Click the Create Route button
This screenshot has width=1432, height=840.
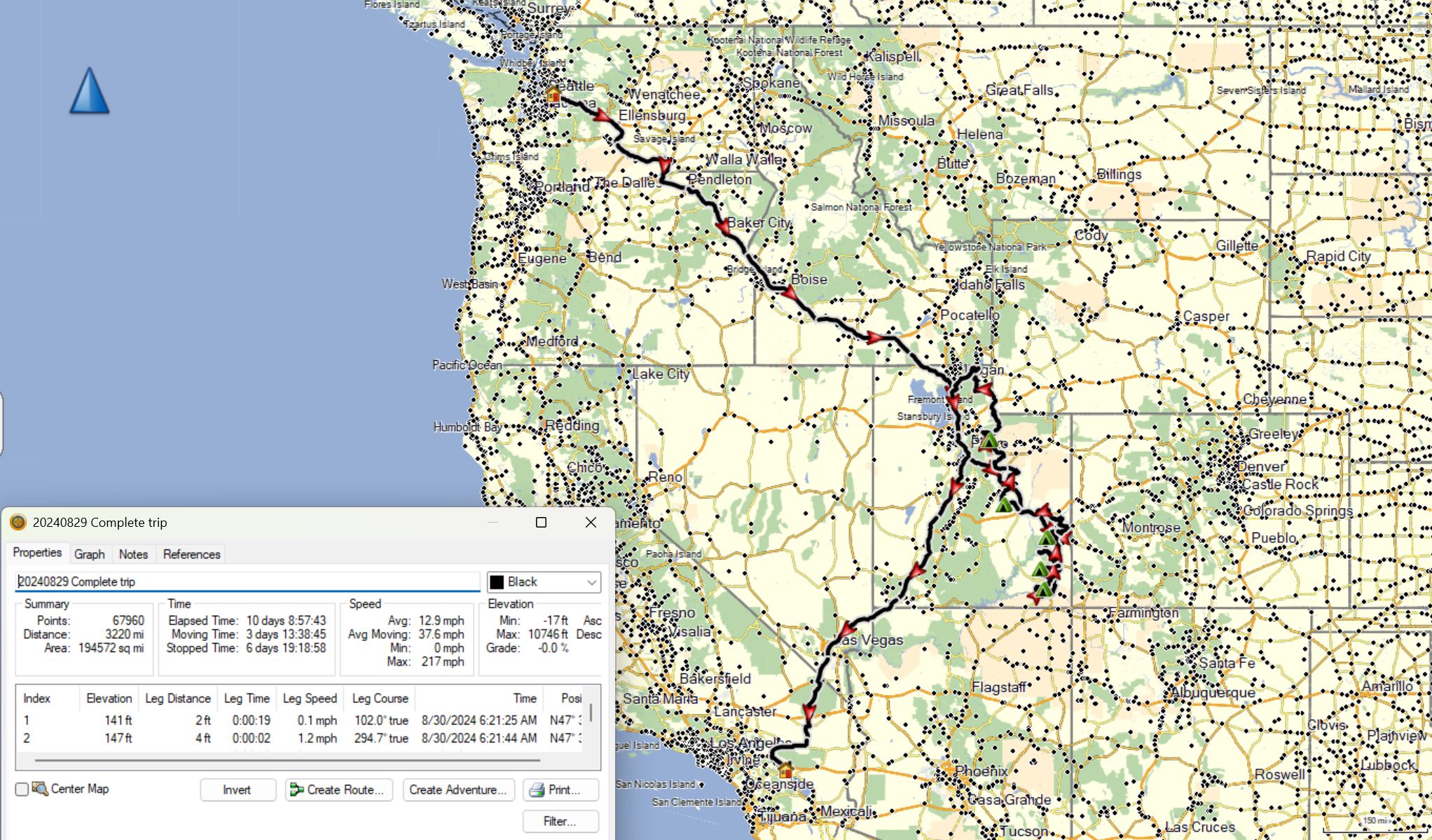[x=338, y=790]
